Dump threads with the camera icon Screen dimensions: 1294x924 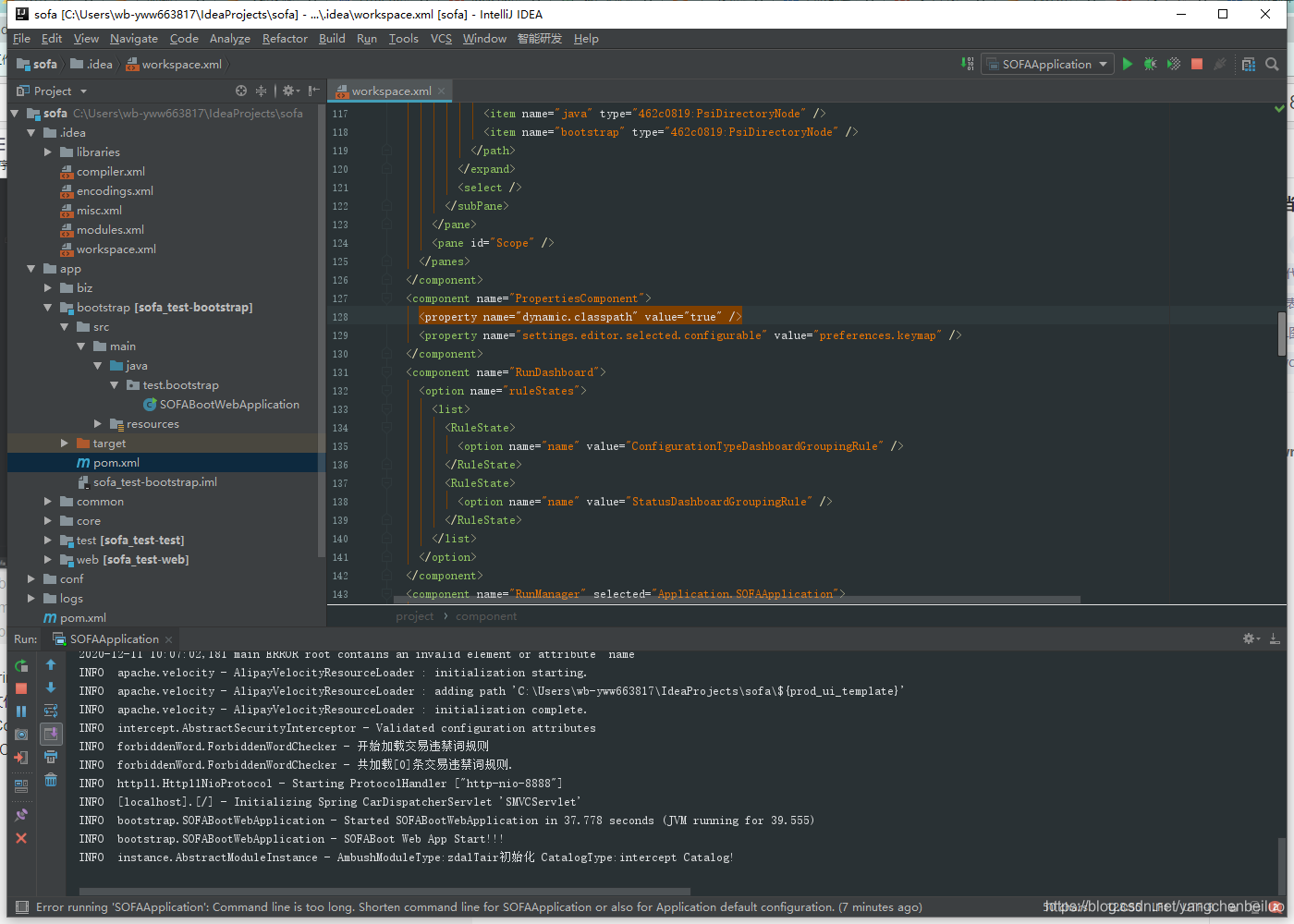tap(21, 735)
